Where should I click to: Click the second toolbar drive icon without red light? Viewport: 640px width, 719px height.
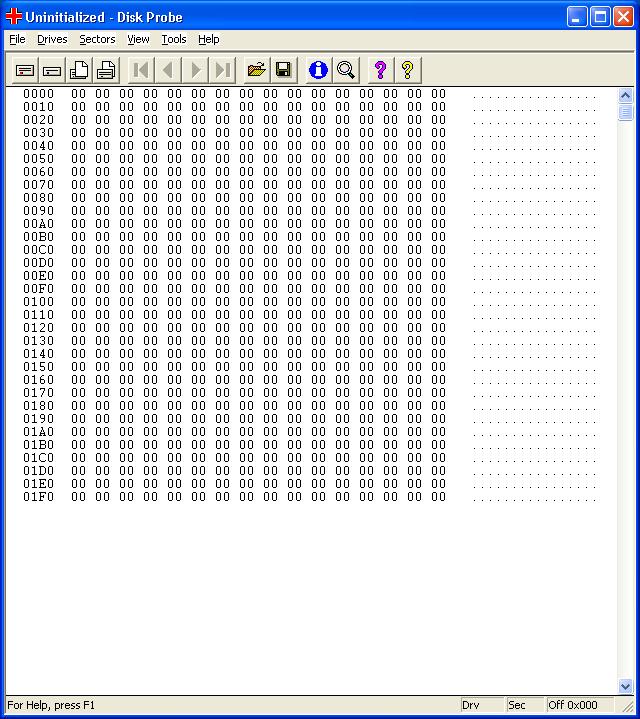52,70
